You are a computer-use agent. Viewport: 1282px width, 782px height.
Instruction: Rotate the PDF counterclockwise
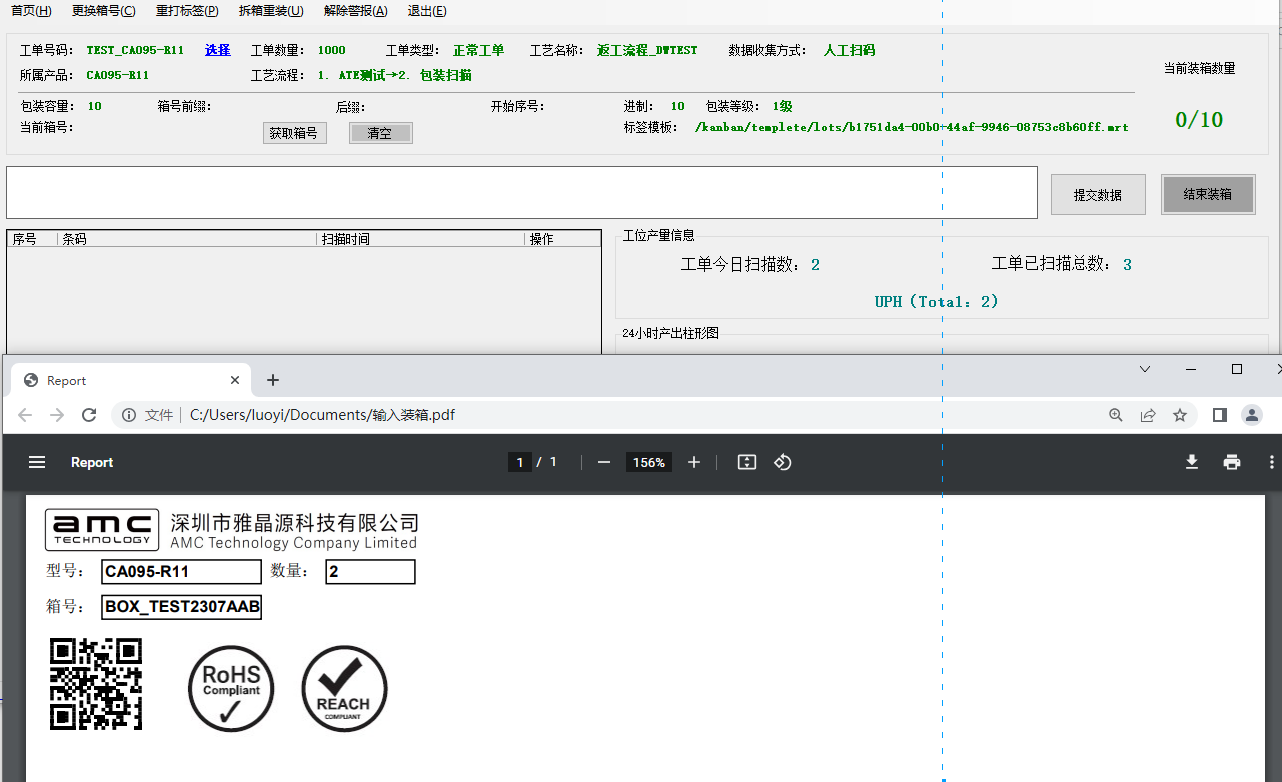click(783, 462)
